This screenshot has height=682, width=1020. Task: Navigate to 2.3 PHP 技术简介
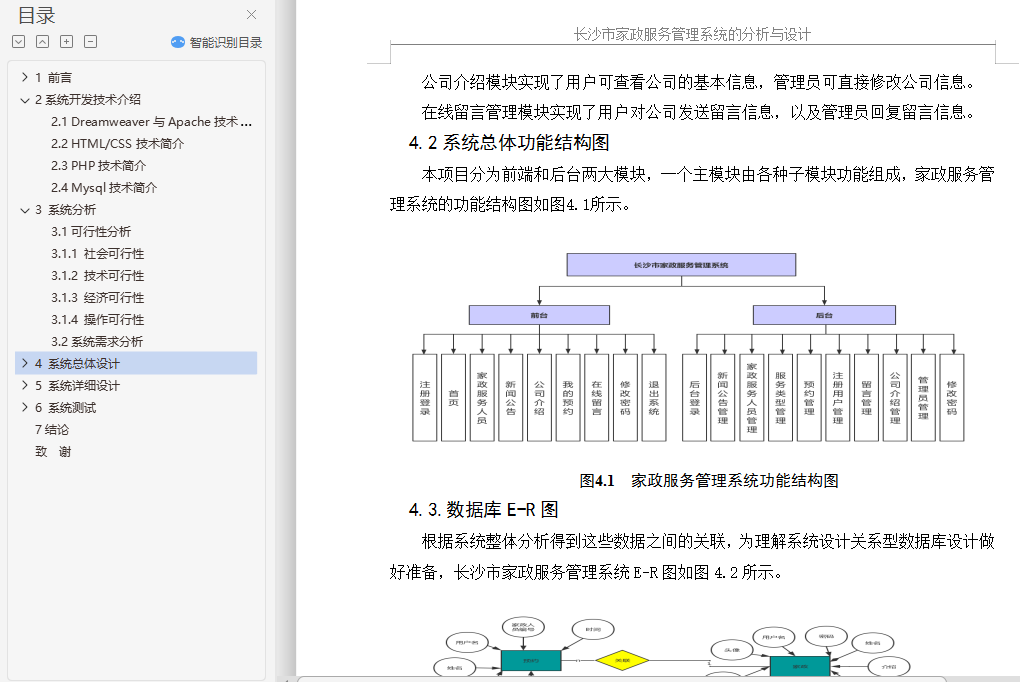coord(98,166)
